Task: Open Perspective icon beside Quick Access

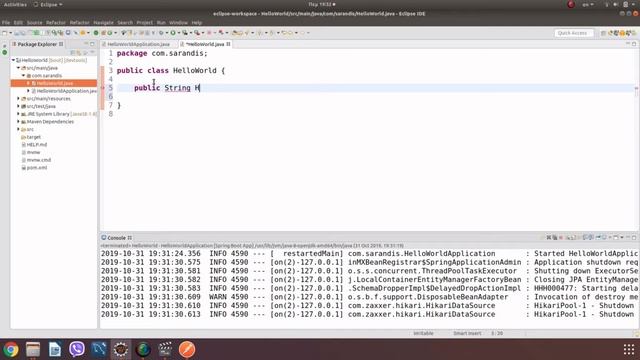Action: pos(603,33)
